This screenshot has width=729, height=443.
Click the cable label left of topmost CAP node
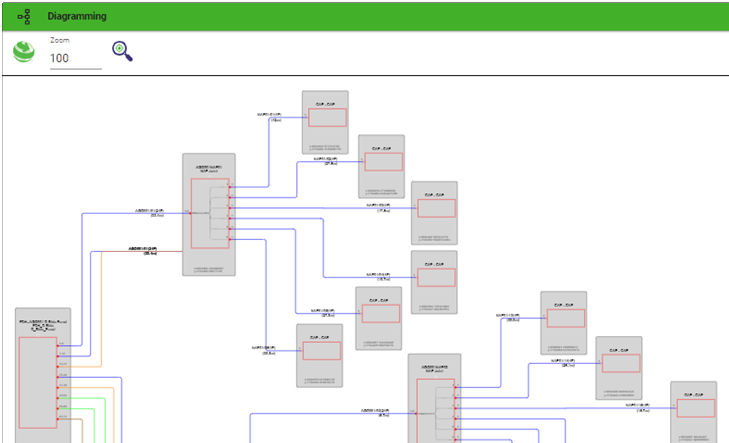[269, 117]
